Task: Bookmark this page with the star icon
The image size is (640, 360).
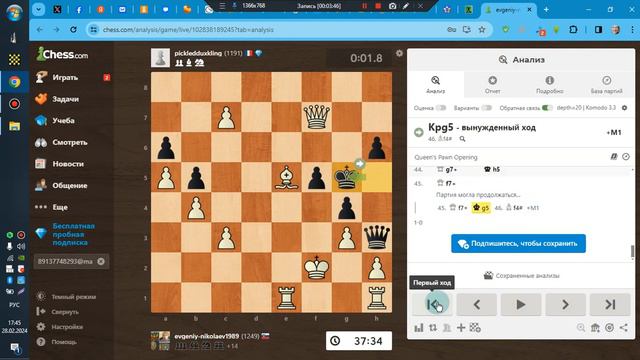Action: [482, 29]
